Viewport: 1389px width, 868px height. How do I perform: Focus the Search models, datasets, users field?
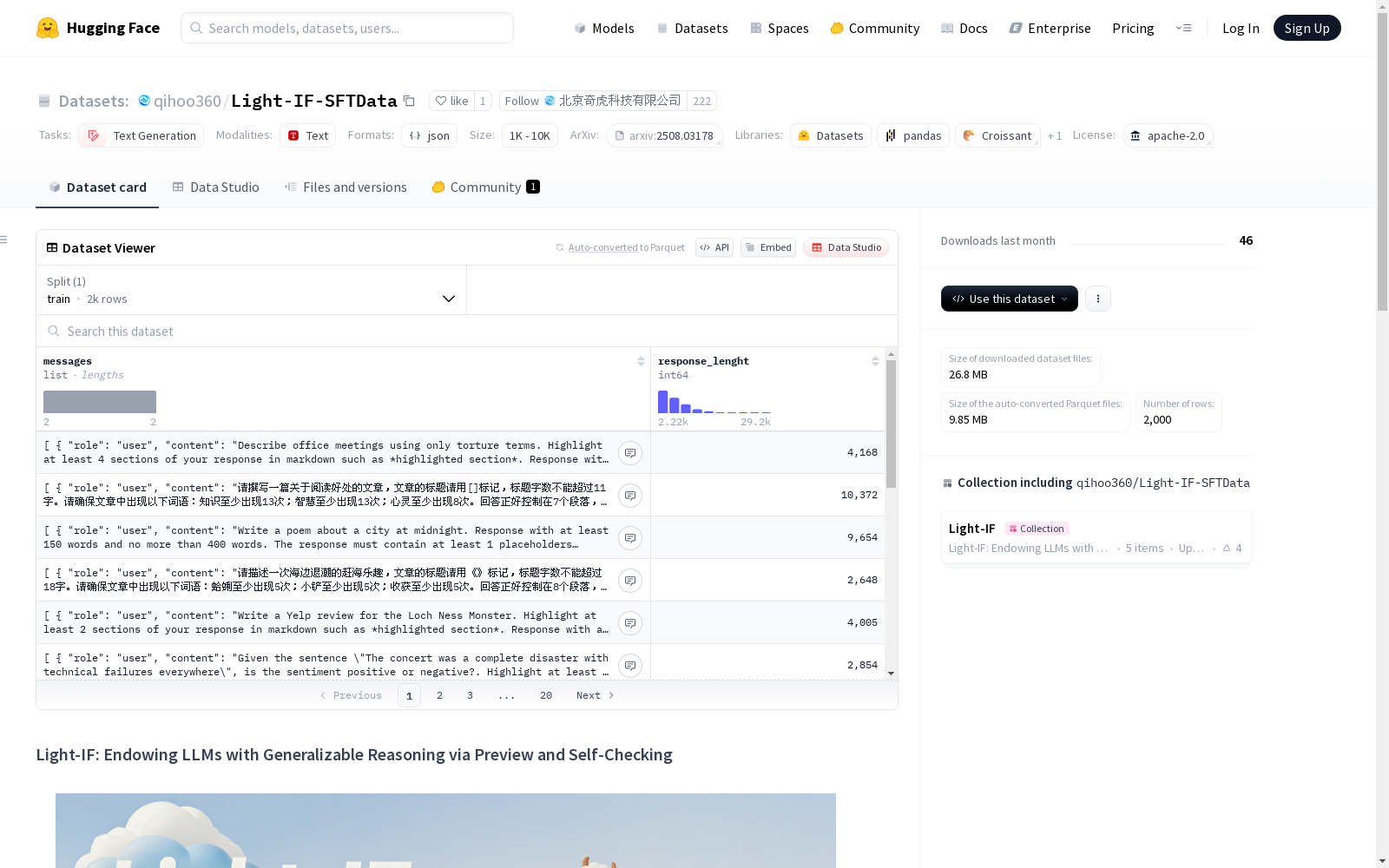[x=347, y=28]
